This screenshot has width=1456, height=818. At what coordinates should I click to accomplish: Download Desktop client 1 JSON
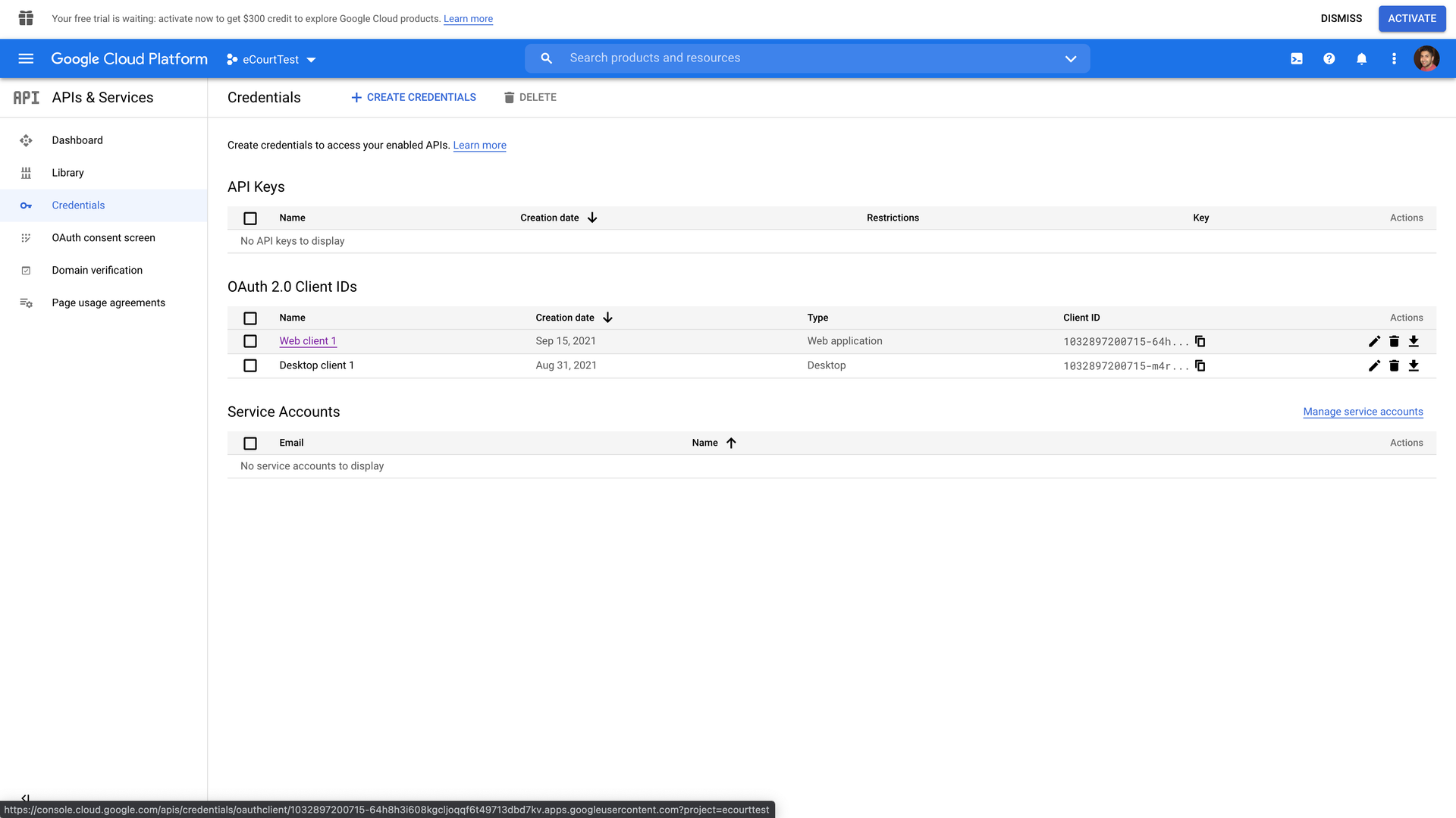pyautogui.click(x=1414, y=365)
